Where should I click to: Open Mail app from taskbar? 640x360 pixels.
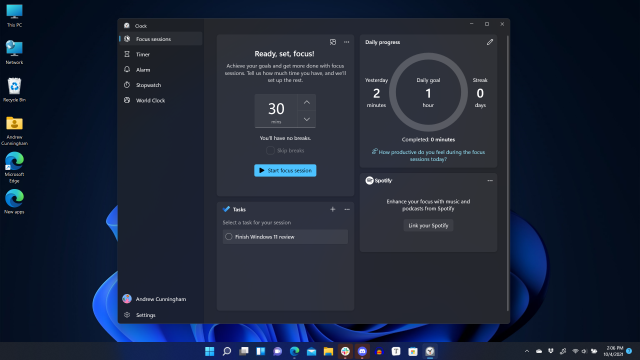pos(311,351)
